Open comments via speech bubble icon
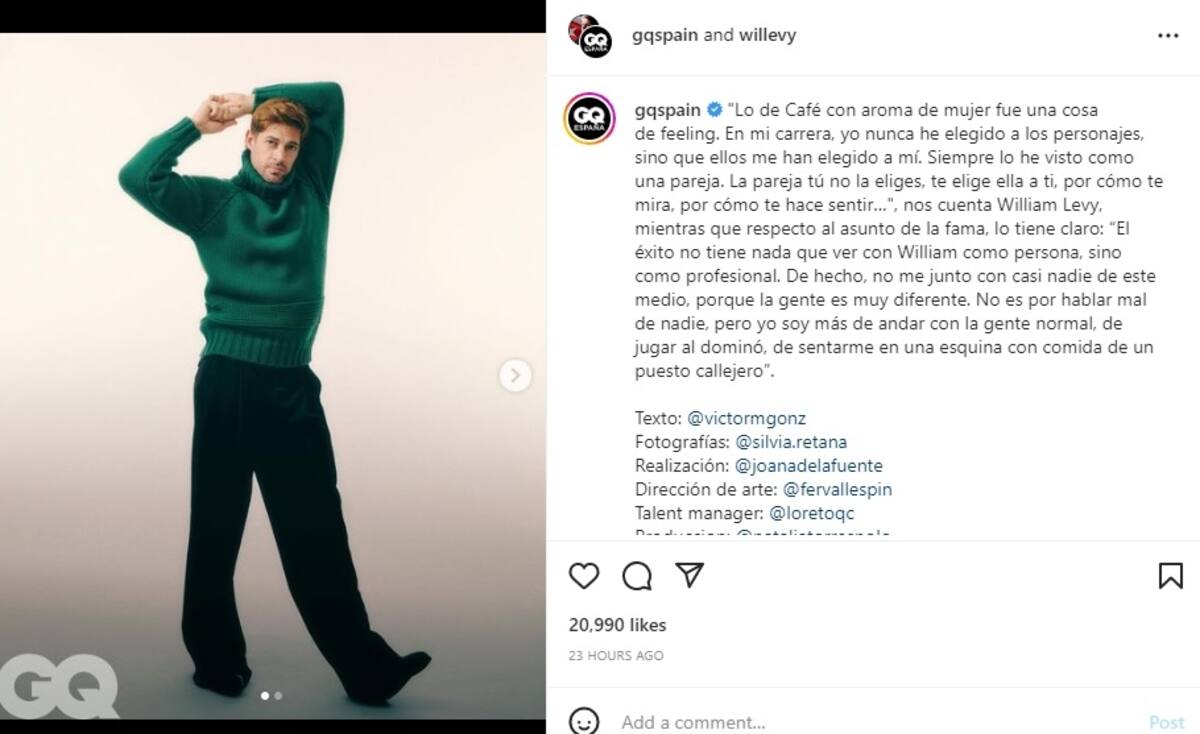The image size is (1200, 734). coord(637,575)
